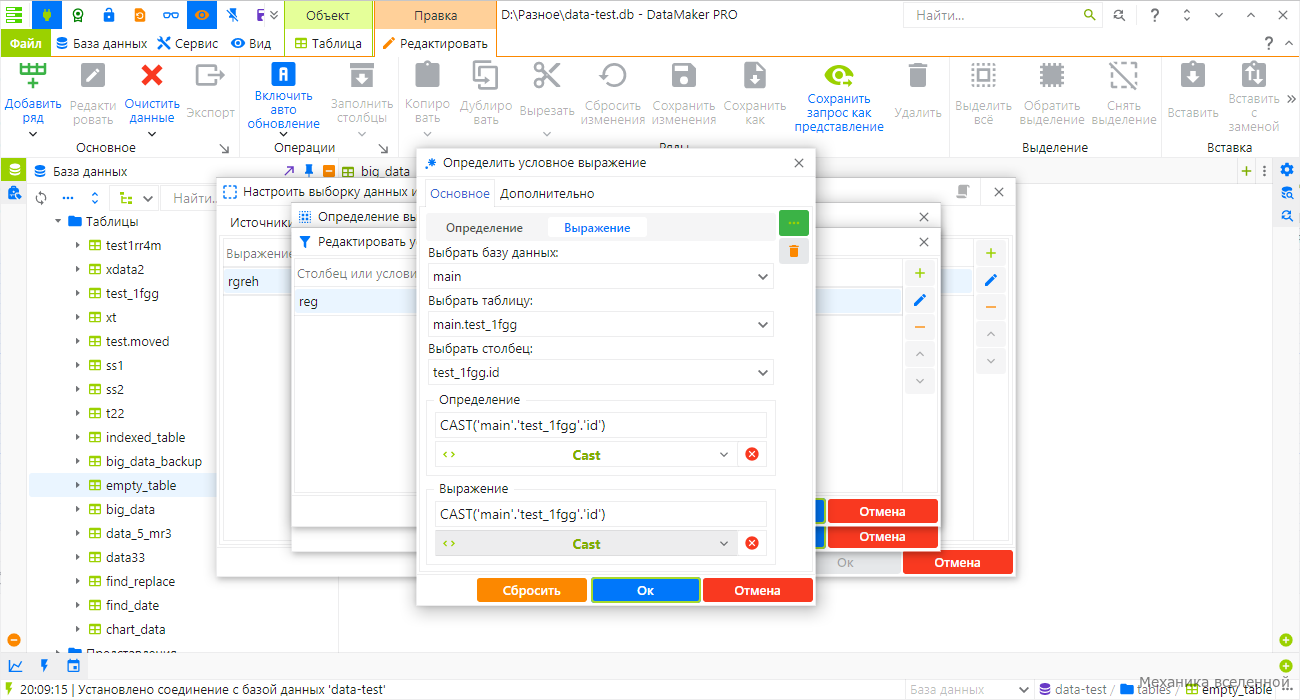Click the Вырезать scissors icon
This screenshot has height=700, width=1300.
coord(547,76)
